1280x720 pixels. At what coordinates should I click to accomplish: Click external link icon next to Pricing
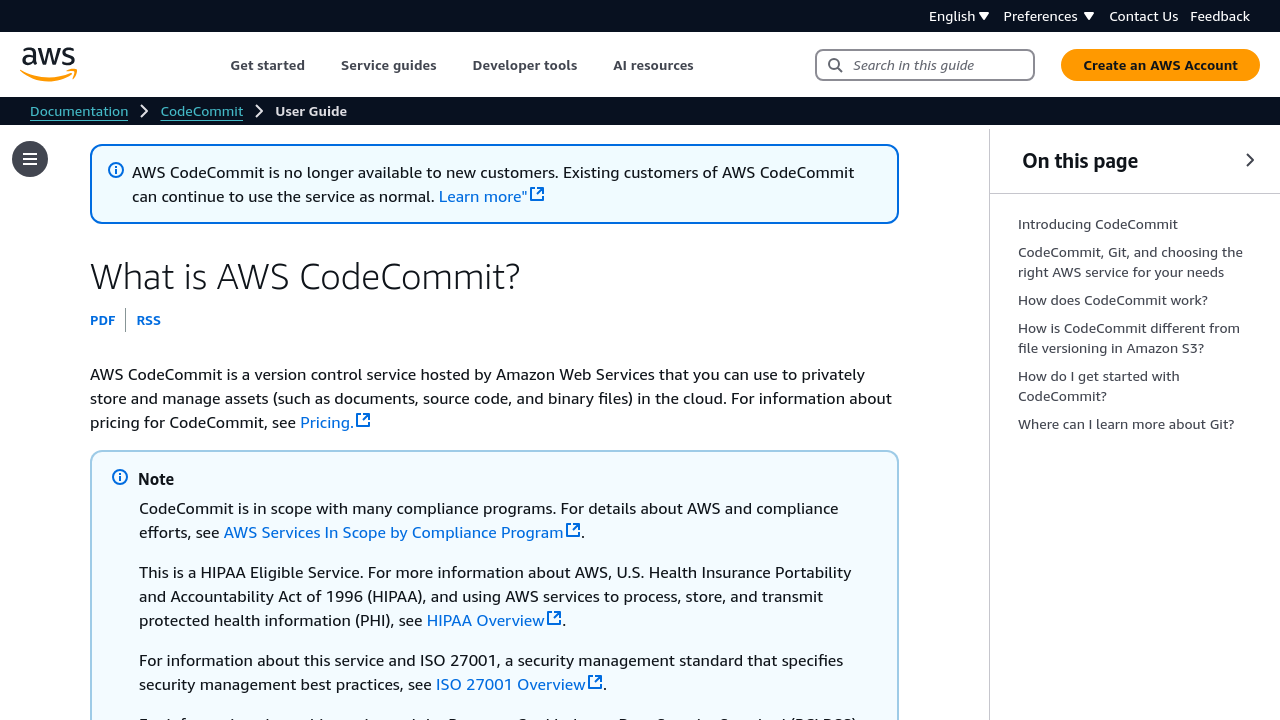(x=363, y=421)
